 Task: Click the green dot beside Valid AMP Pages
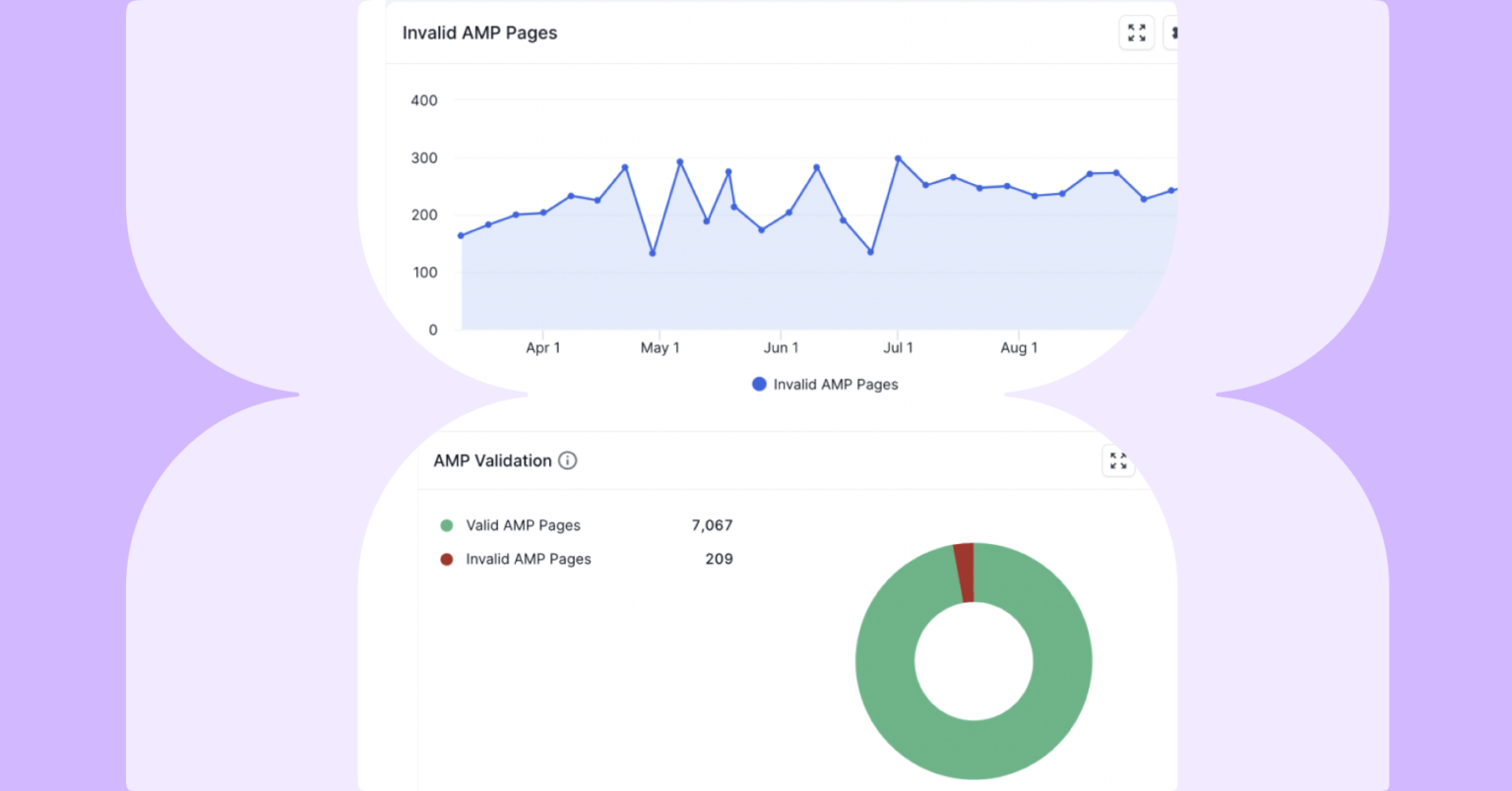[x=448, y=525]
